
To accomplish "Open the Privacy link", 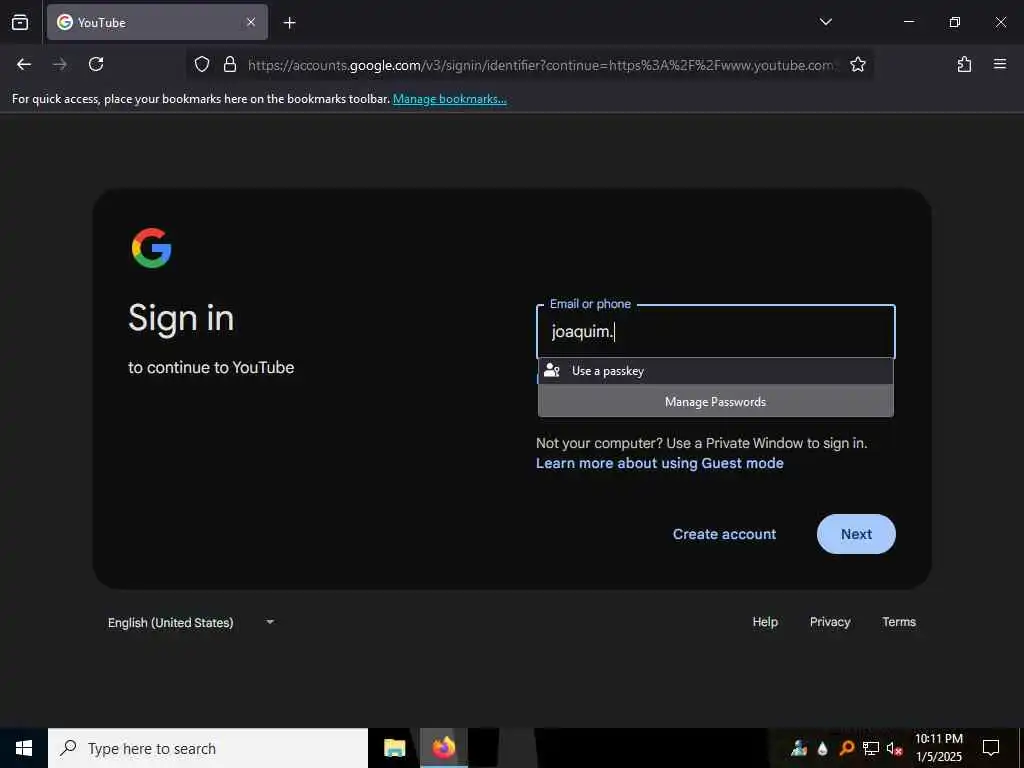I will point(830,622).
